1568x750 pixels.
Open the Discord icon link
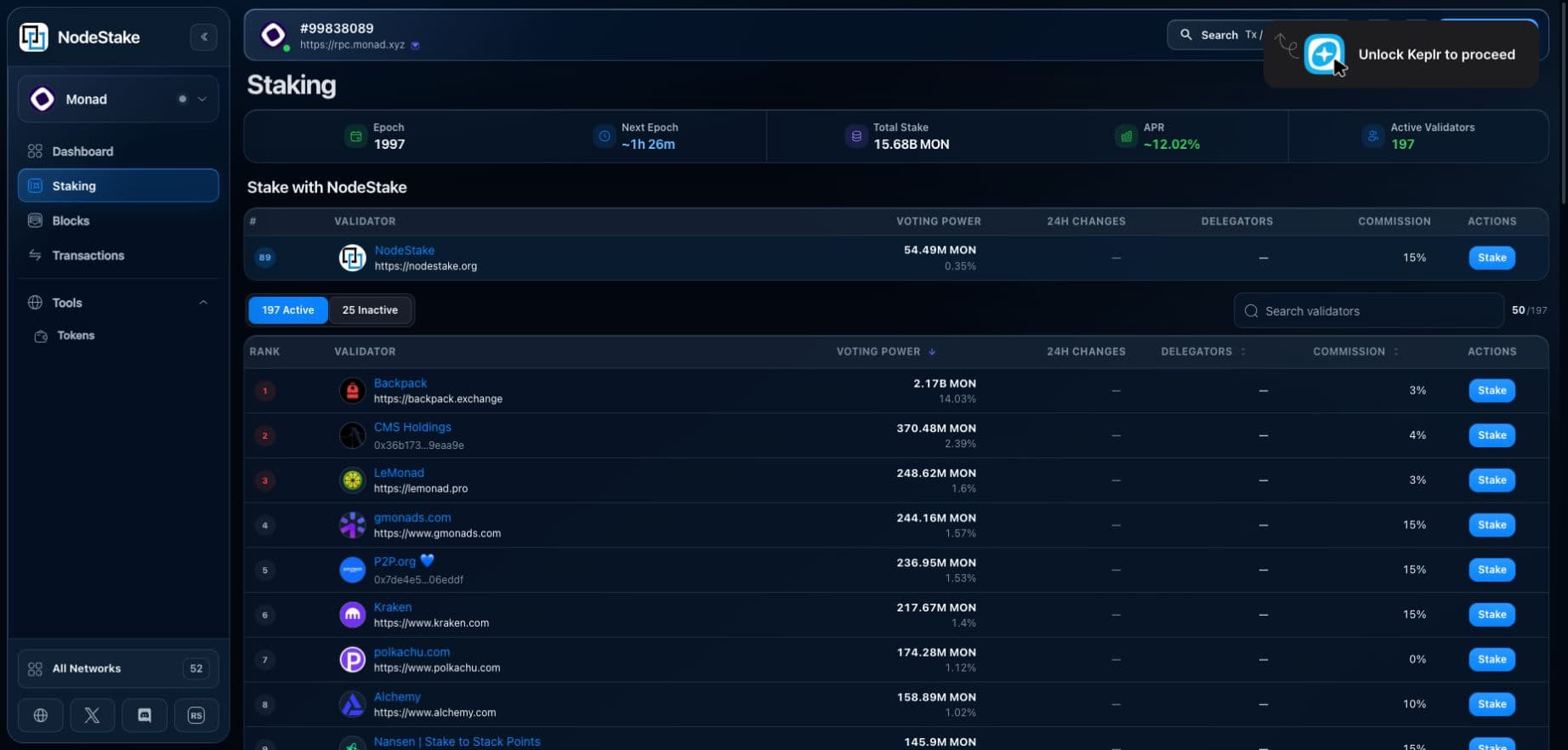point(145,715)
